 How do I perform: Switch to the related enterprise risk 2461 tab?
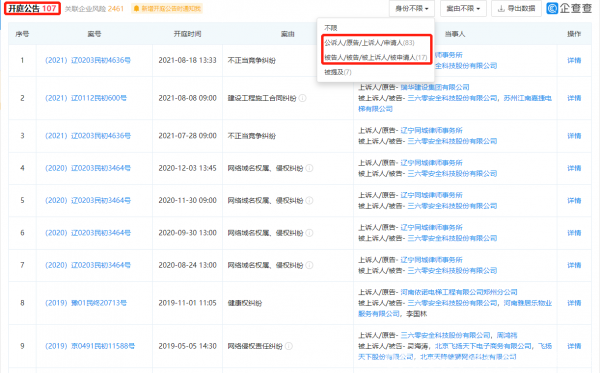click(x=94, y=8)
